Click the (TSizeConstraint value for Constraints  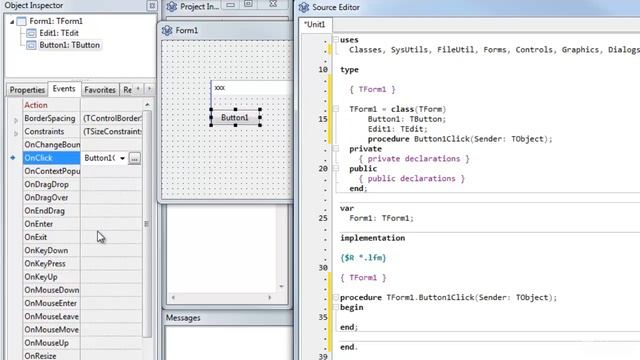[112, 131]
